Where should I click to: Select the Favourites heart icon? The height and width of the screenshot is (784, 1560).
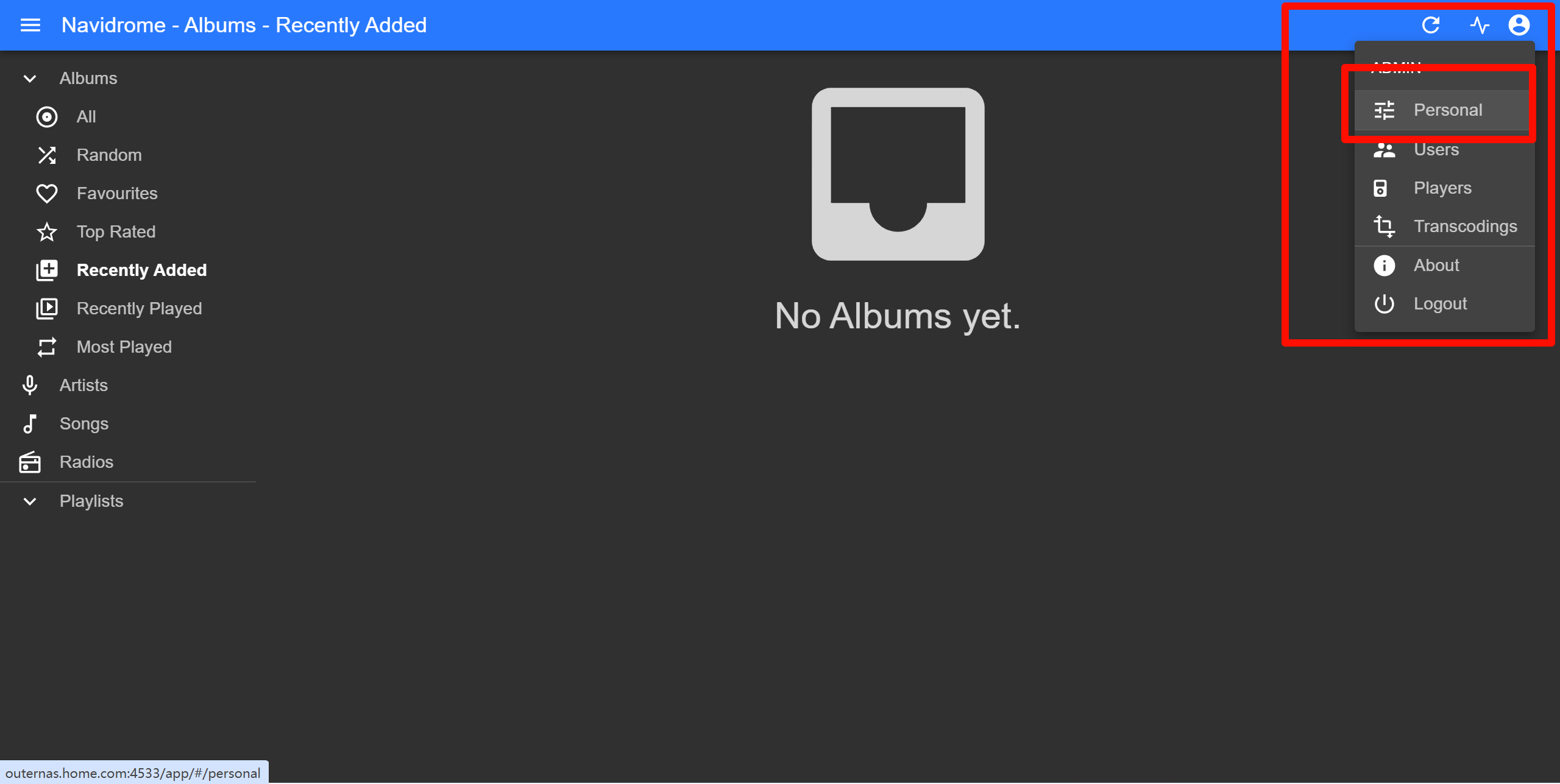coord(47,194)
